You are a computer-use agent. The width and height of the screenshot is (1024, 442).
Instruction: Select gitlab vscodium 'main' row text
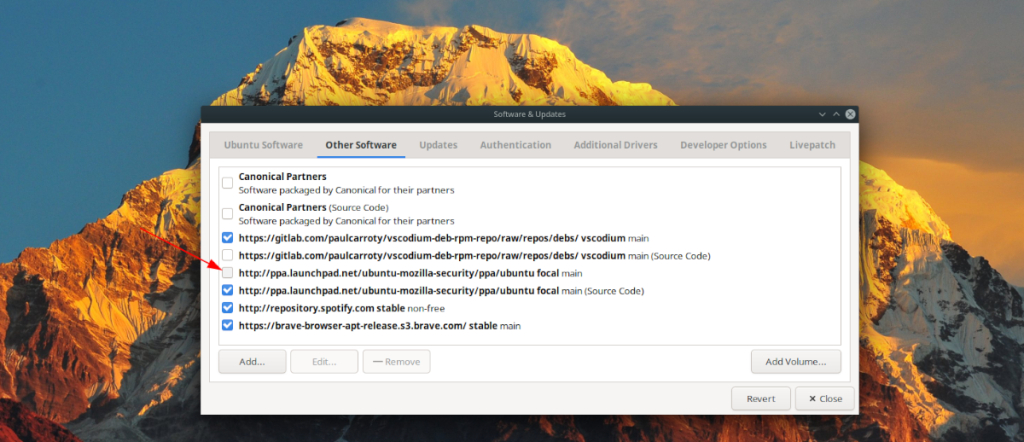pyautogui.click(x=443, y=238)
